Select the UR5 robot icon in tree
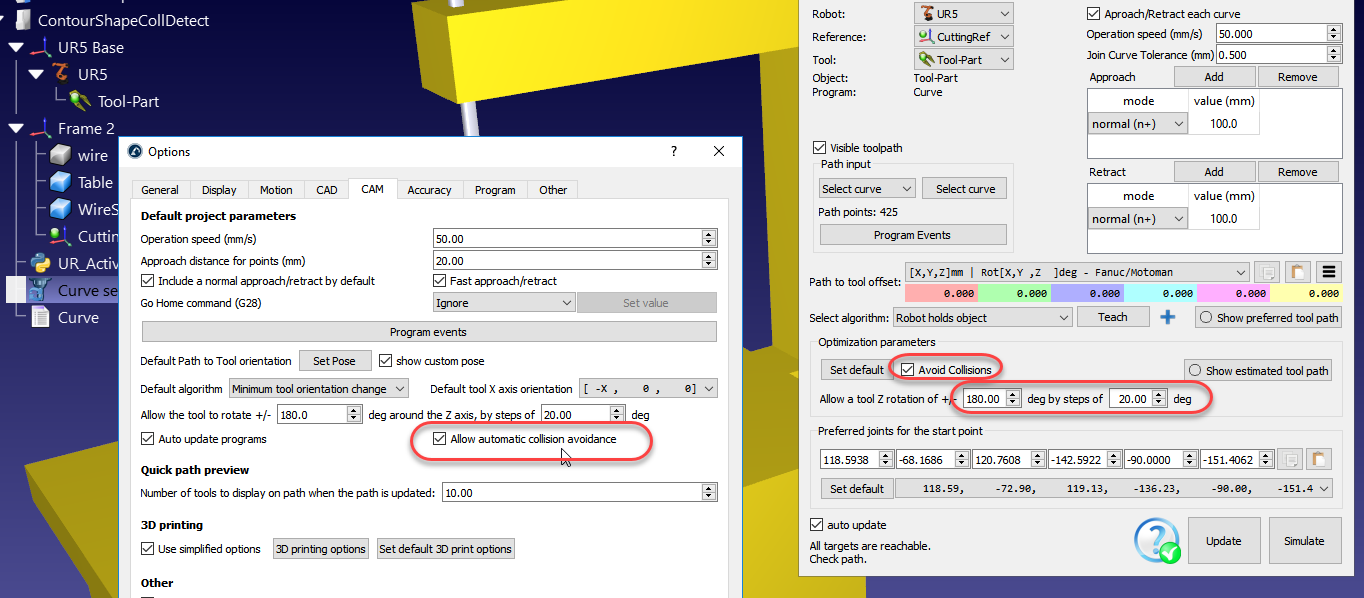The height and width of the screenshot is (598, 1364). point(61,74)
